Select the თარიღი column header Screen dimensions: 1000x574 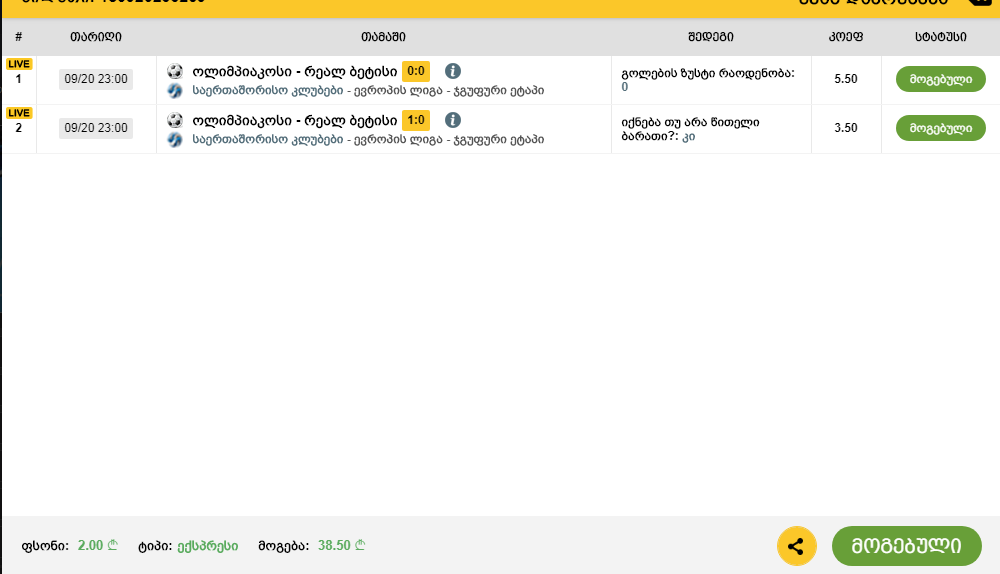pyautogui.click(x=96, y=37)
